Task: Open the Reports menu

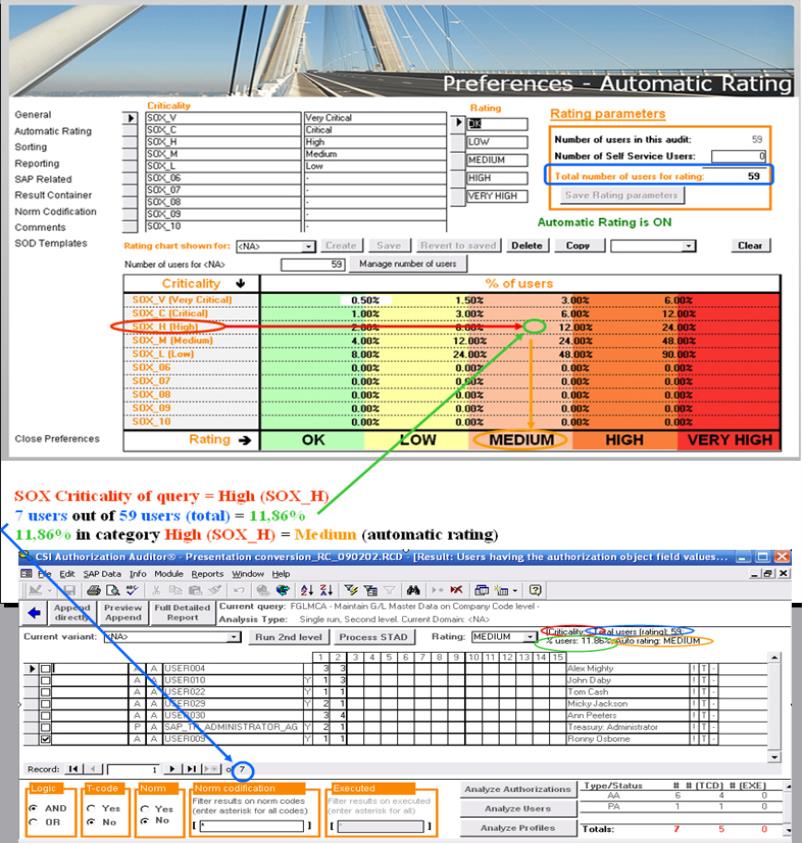Action: [207, 574]
